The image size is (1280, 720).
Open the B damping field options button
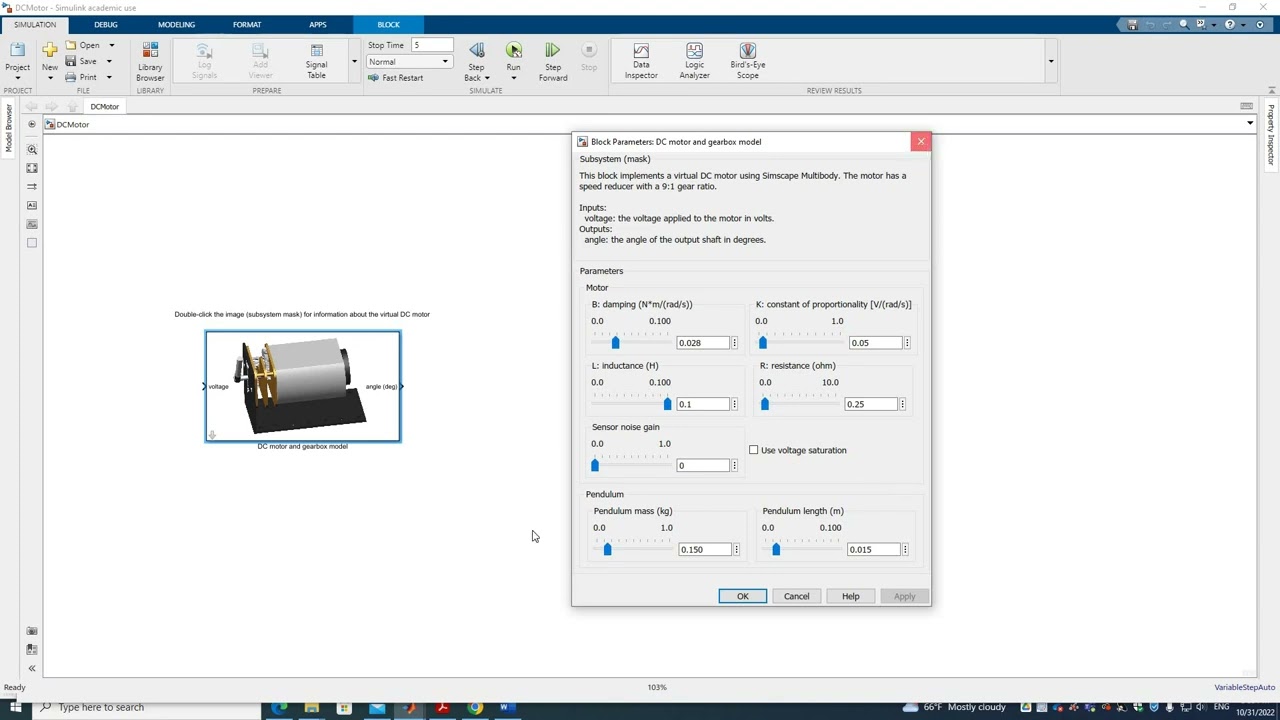click(734, 344)
